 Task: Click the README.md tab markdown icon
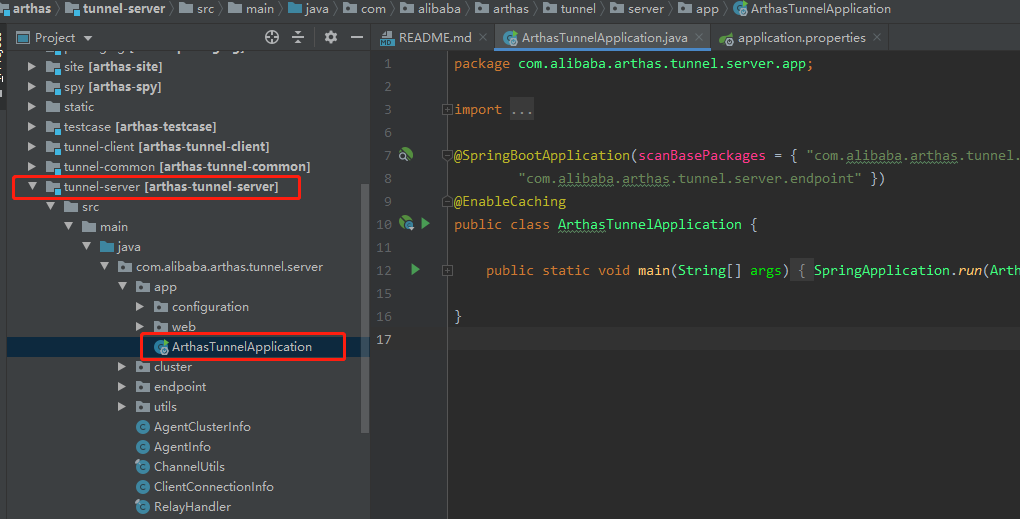(x=386, y=38)
